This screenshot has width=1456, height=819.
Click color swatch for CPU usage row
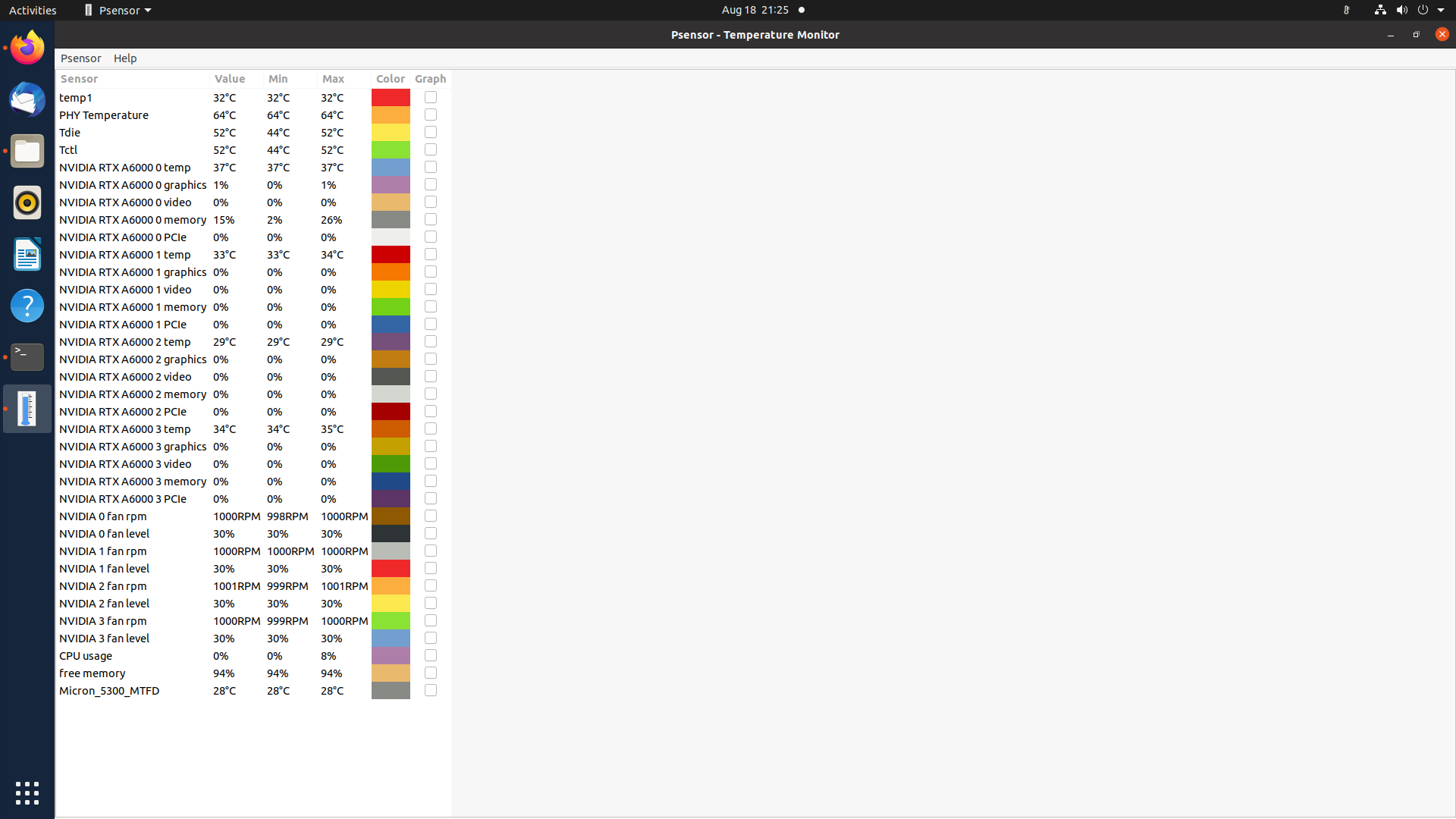click(391, 655)
